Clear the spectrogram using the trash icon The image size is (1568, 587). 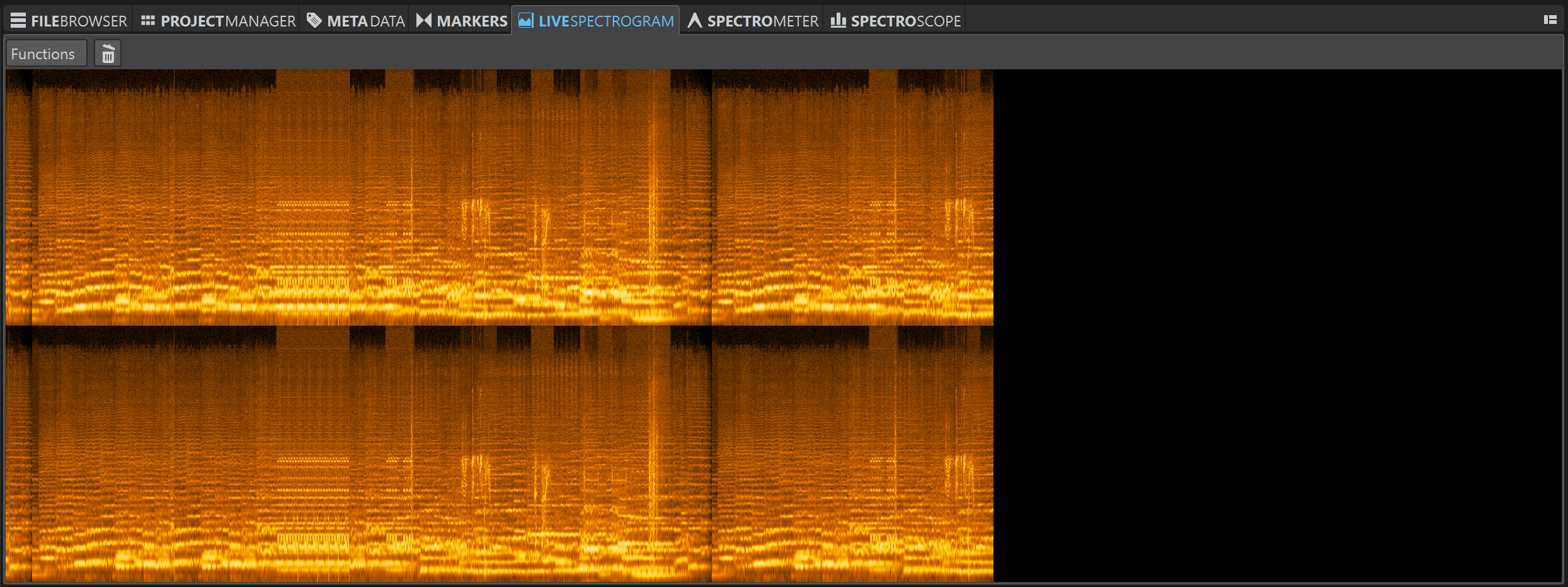pos(107,53)
